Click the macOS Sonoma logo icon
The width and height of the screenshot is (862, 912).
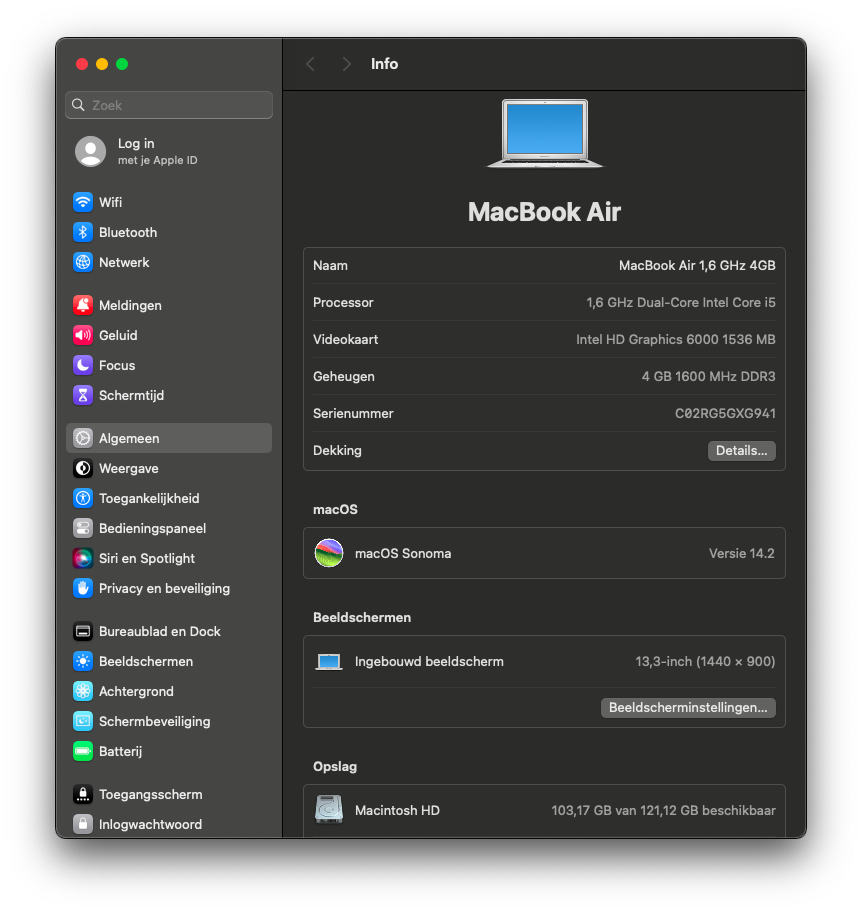[x=329, y=553]
